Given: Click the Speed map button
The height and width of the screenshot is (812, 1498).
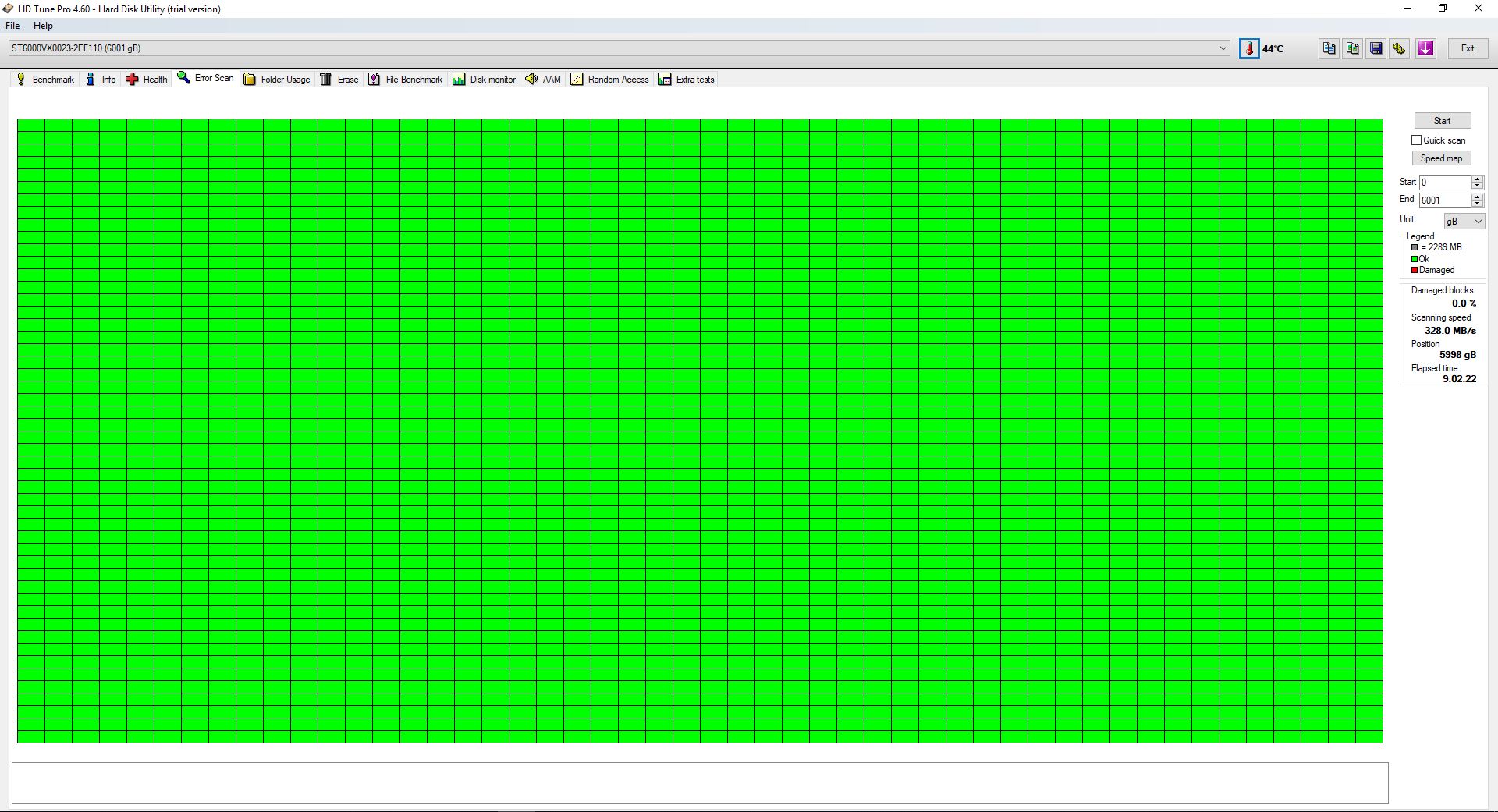Looking at the screenshot, I should pyautogui.click(x=1441, y=158).
